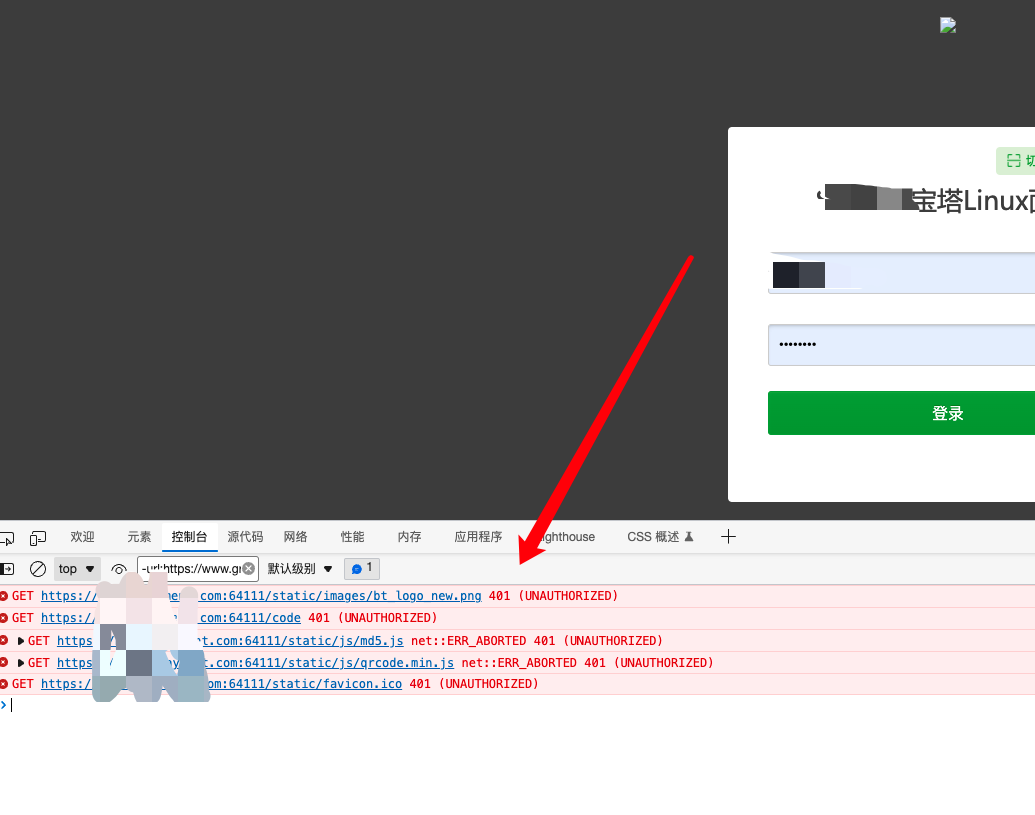Switch to the 应用程序 tab
Screen dimensions: 1035x815
(x=479, y=537)
